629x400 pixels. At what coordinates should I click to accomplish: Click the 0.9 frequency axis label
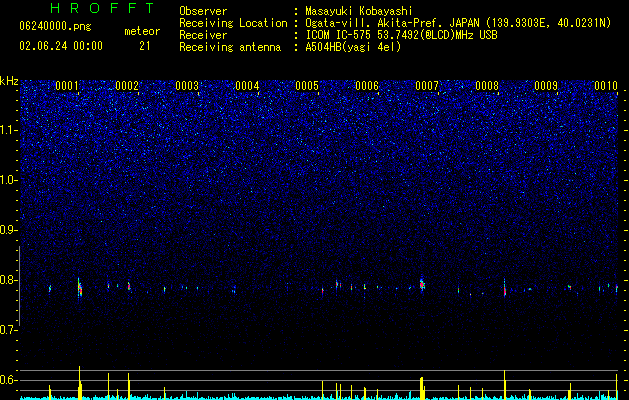(x=9, y=230)
